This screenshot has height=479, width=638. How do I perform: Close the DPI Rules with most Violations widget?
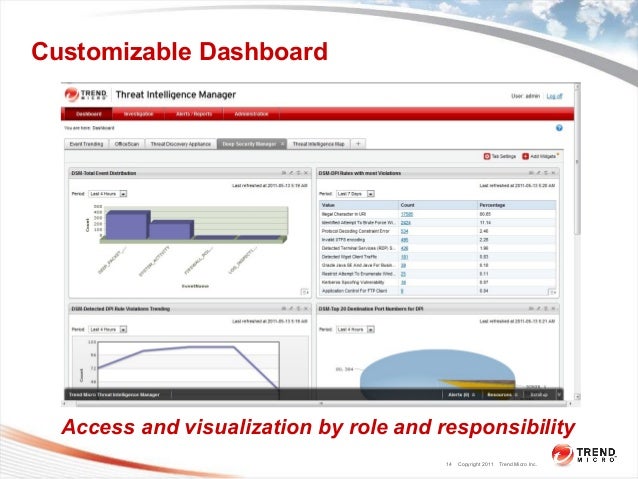coord(553,173)
